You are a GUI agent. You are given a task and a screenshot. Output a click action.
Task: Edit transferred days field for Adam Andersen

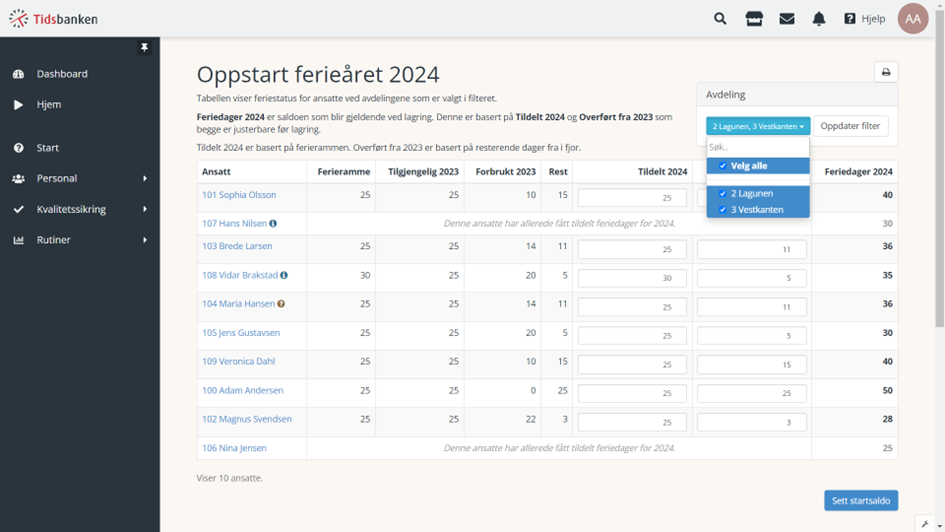(x=752, y=393)
